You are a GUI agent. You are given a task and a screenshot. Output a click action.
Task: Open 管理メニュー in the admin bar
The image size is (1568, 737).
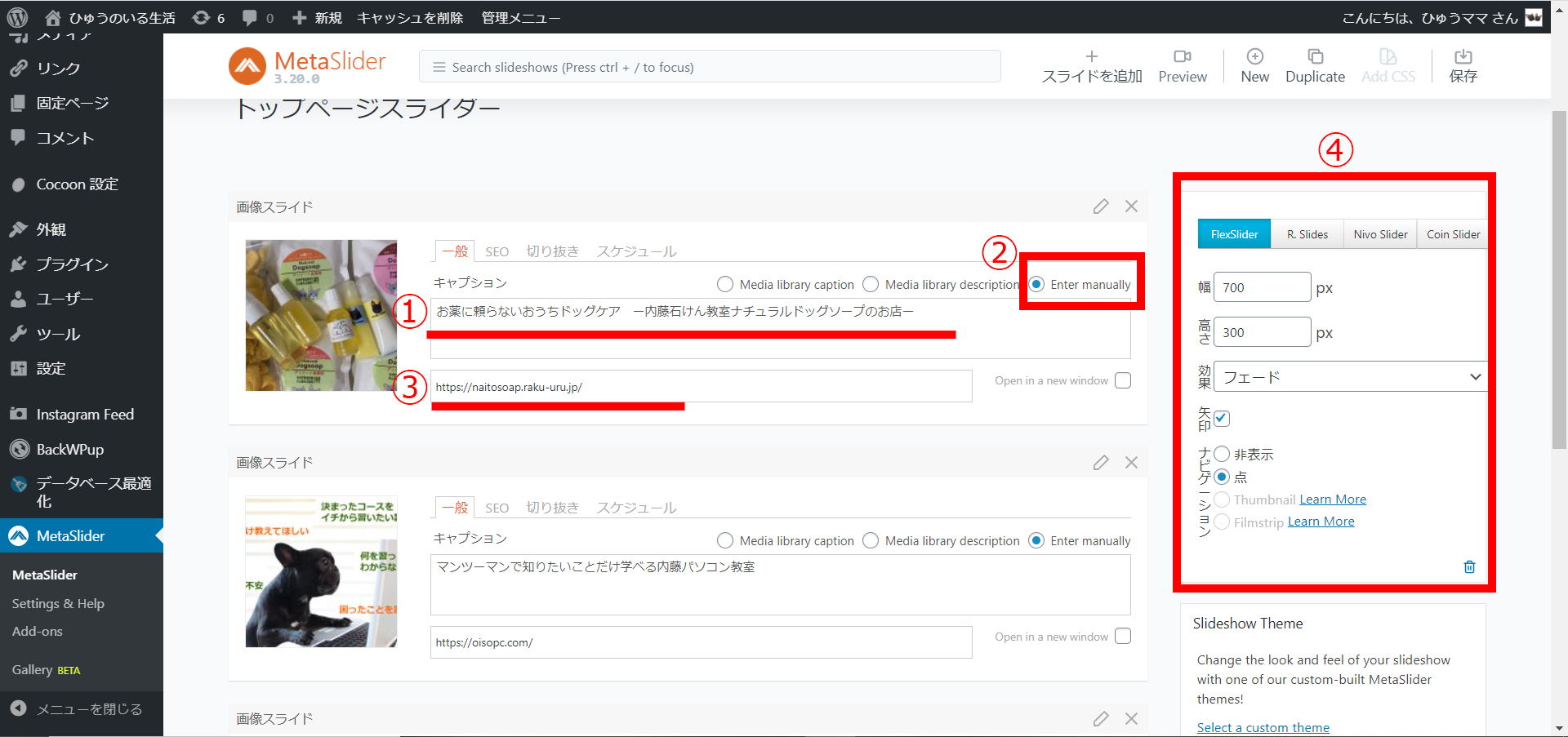click(520, 17)
